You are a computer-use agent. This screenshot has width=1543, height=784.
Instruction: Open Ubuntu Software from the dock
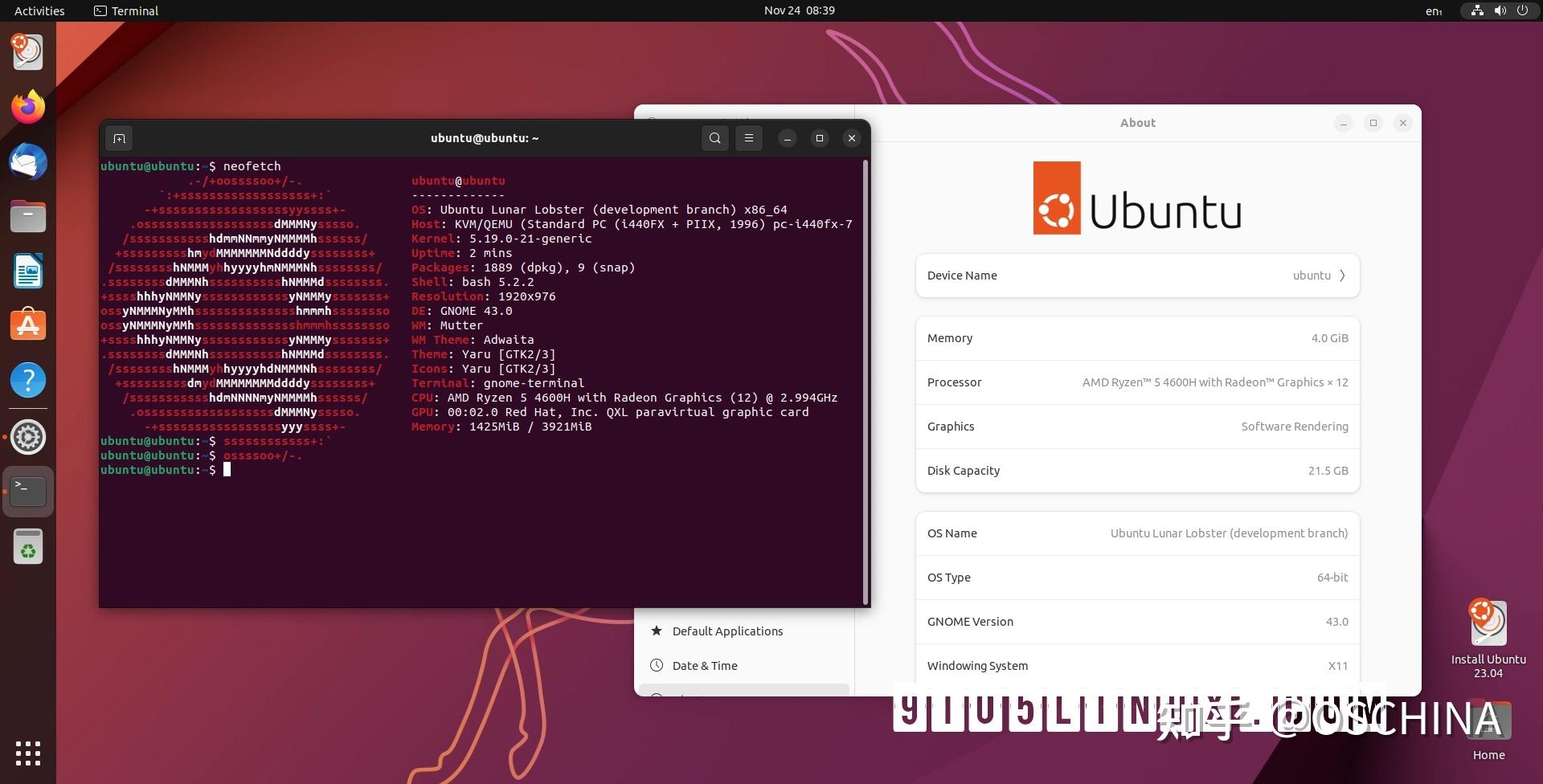coord(27,325)
